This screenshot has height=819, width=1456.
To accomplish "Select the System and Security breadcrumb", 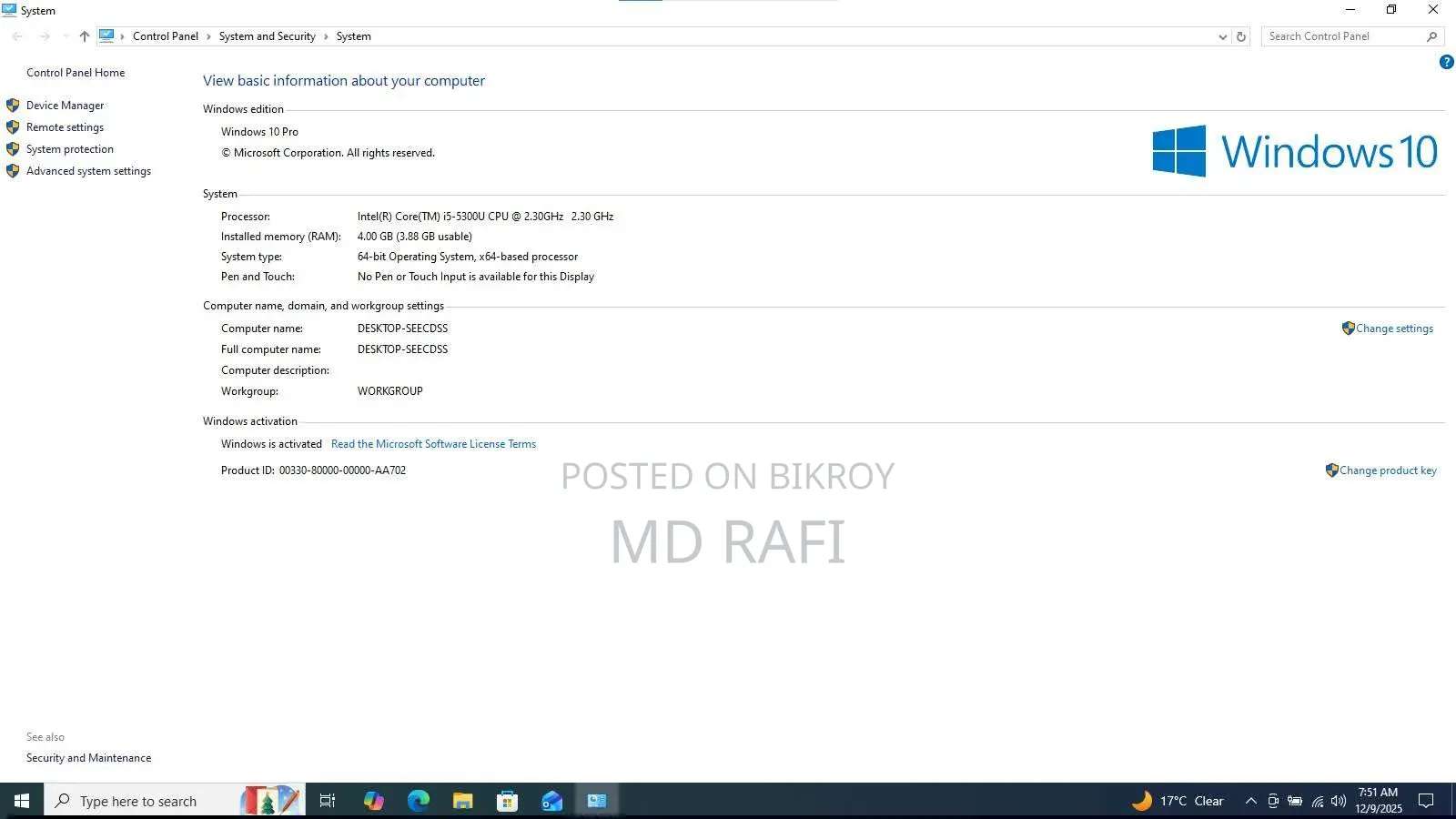I will pyautogui.click(x=267, y=36).
